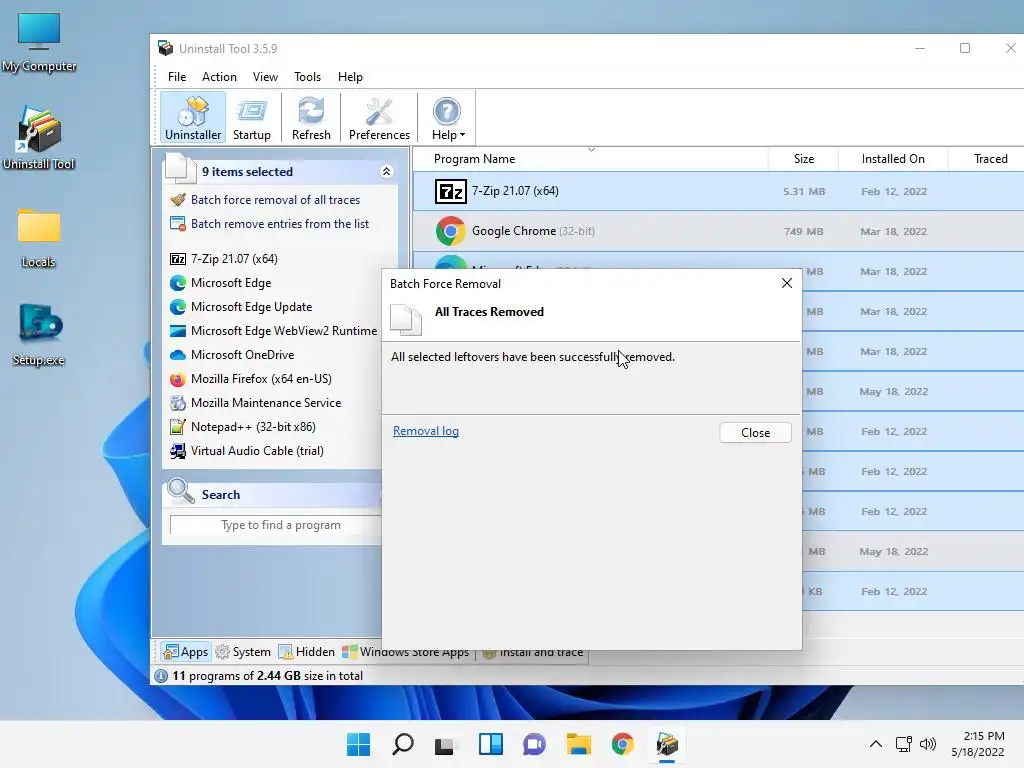The width and height of the screenshot is (1024, 768).
Task: Open taskbar Search
Action: (402, 744)
